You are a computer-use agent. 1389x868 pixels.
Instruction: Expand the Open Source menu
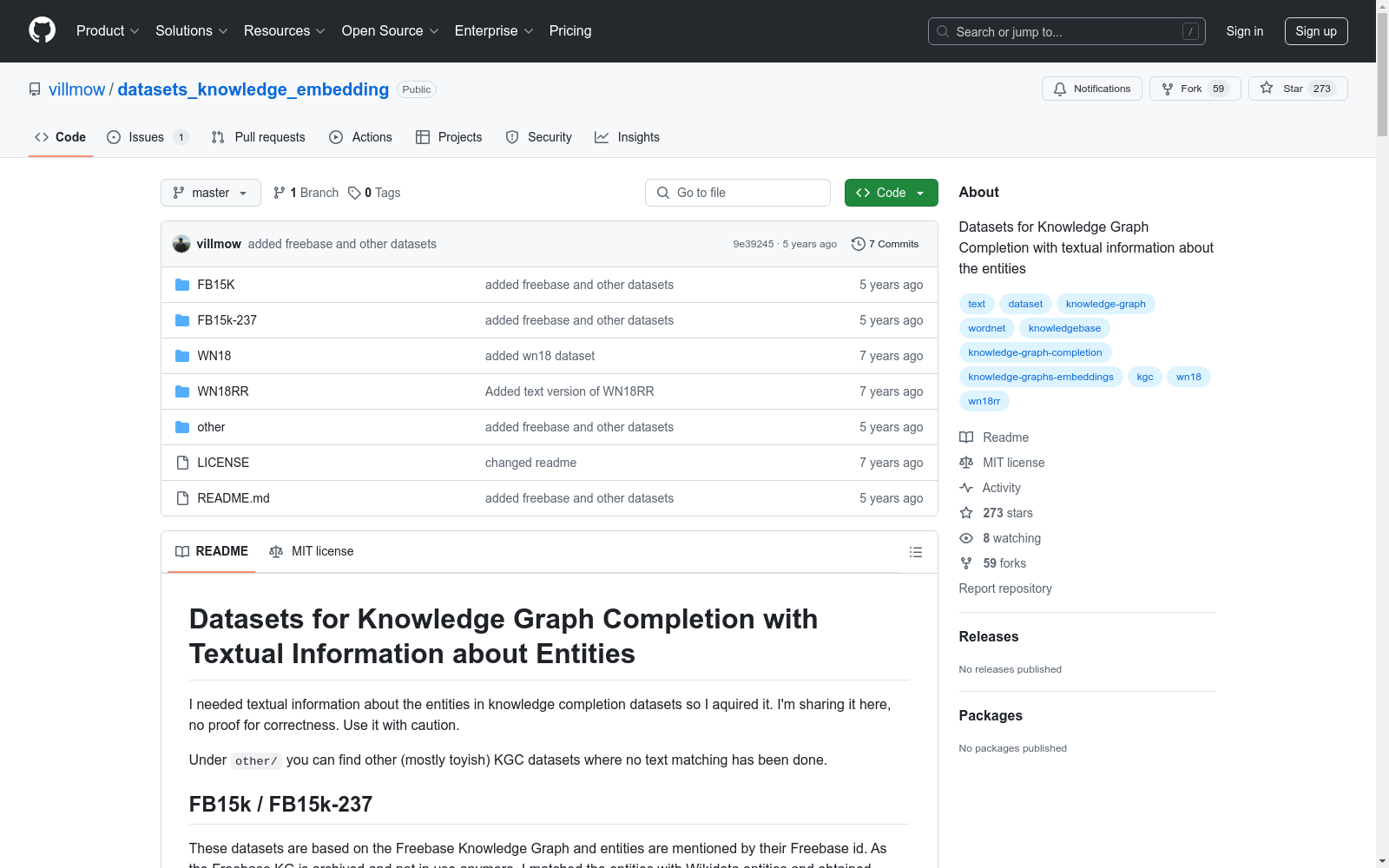pos(391,30)
